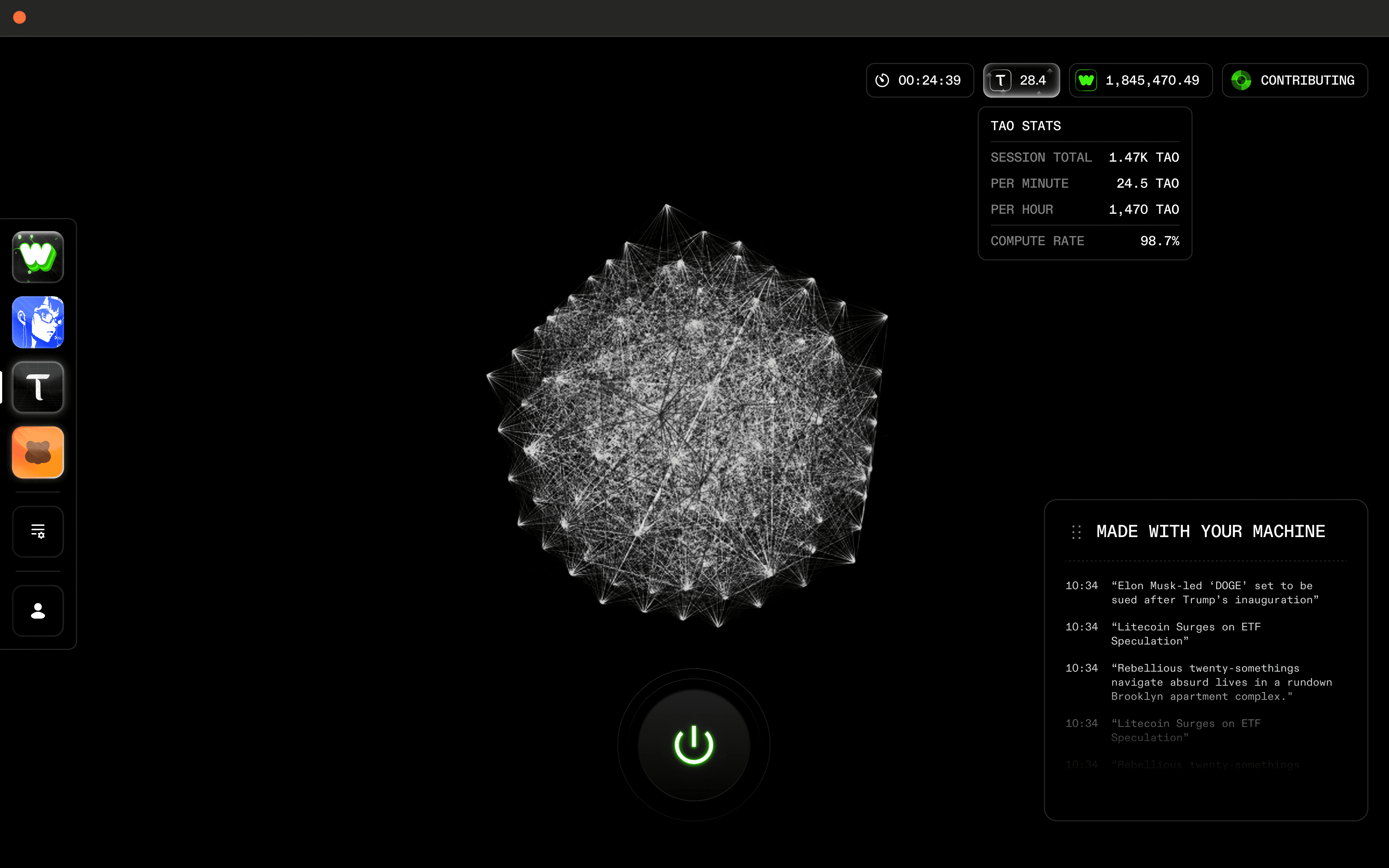1389x868 pixels.
Task: Click the Session Total row in TAO Stats
Action: pos(1084,157)
